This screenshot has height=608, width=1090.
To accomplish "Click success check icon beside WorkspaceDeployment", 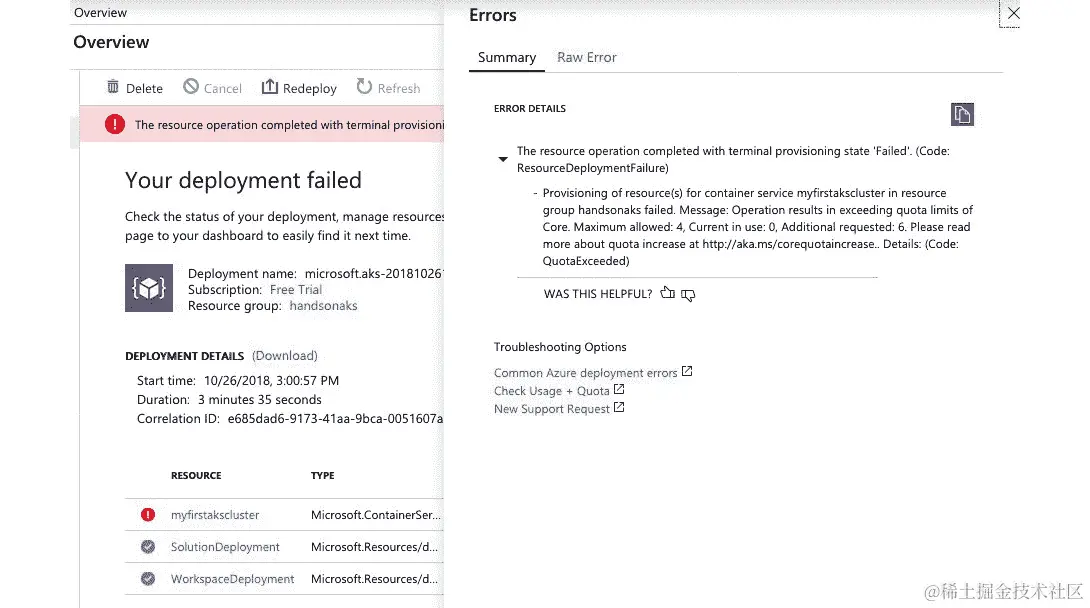I will pyautogui.click(x=148, y=579).
